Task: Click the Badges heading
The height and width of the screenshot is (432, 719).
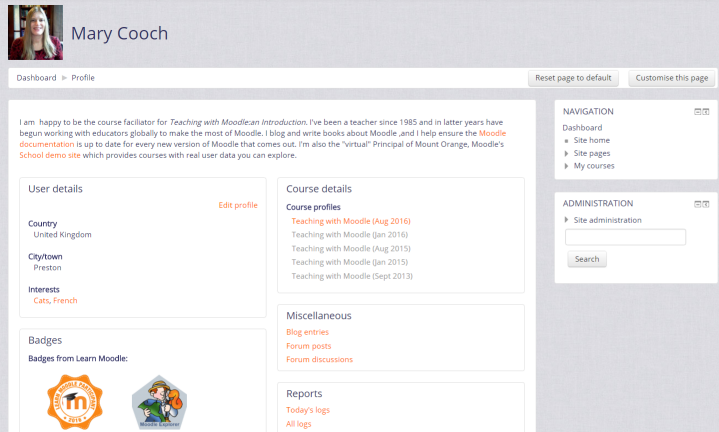Action: pyautogui.click(x=45, y=340)
